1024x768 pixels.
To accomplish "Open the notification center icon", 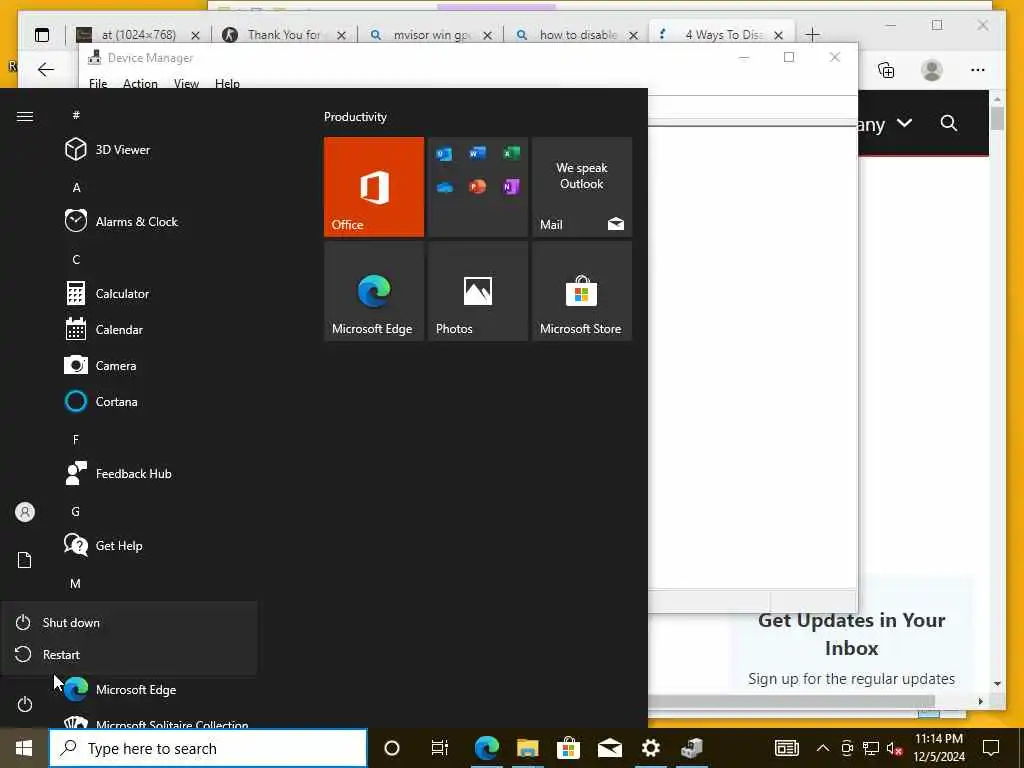I will tap(991, 748).
